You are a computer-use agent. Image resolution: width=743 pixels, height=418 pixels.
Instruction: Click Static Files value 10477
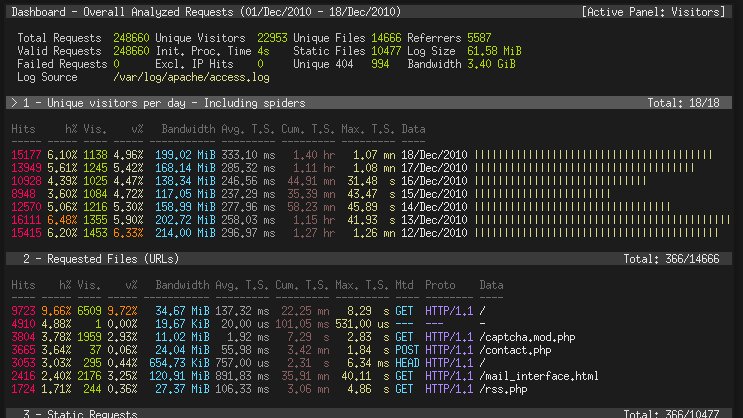(x=386, y=51)
